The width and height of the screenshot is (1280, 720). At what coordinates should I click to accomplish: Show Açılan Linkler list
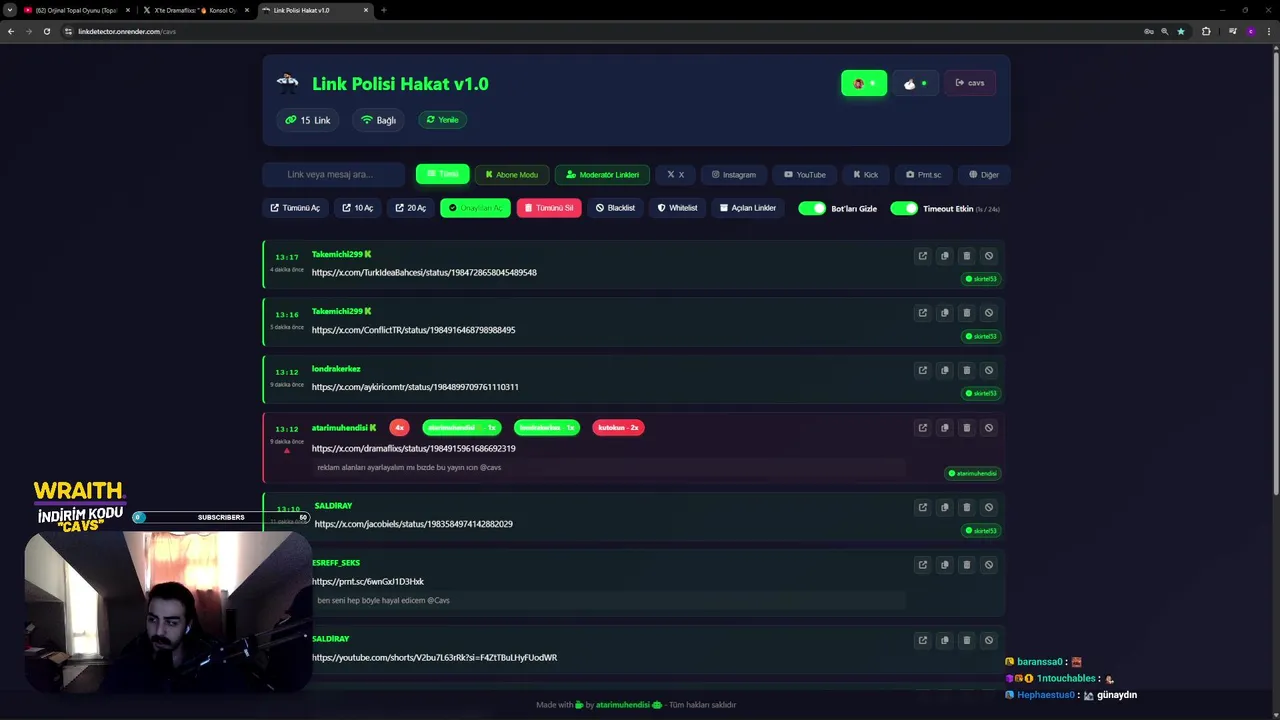[x=748, y=208]
